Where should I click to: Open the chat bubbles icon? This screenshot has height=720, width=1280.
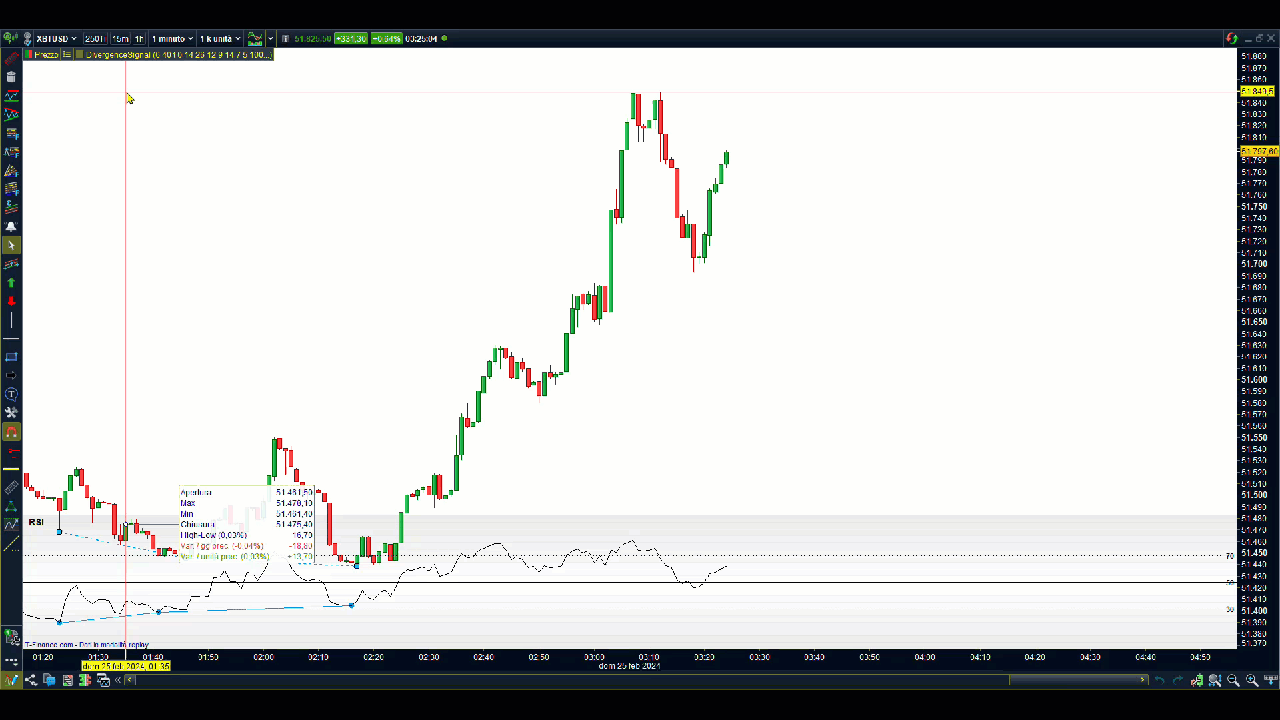49,680
